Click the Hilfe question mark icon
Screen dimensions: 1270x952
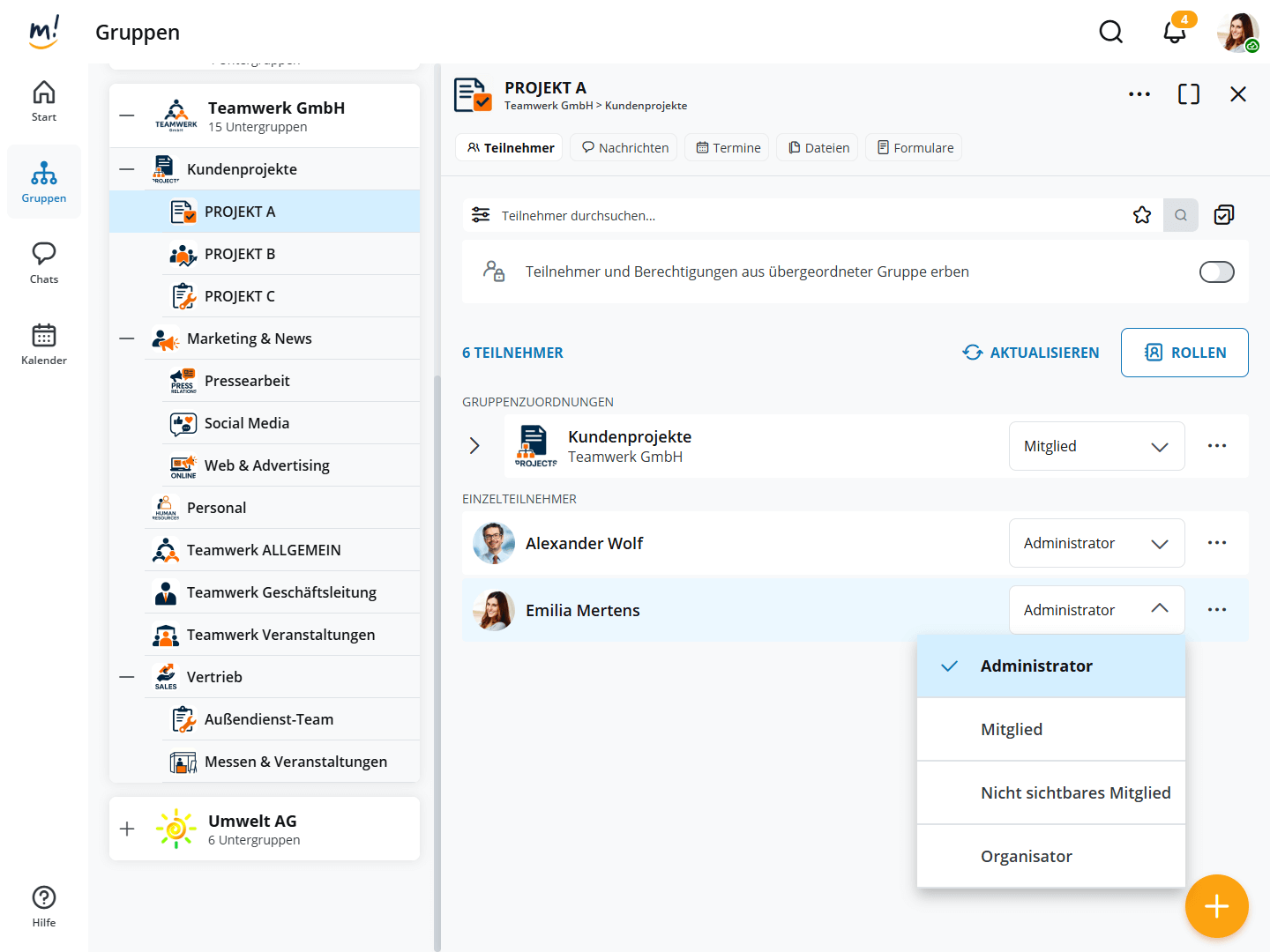44,898
